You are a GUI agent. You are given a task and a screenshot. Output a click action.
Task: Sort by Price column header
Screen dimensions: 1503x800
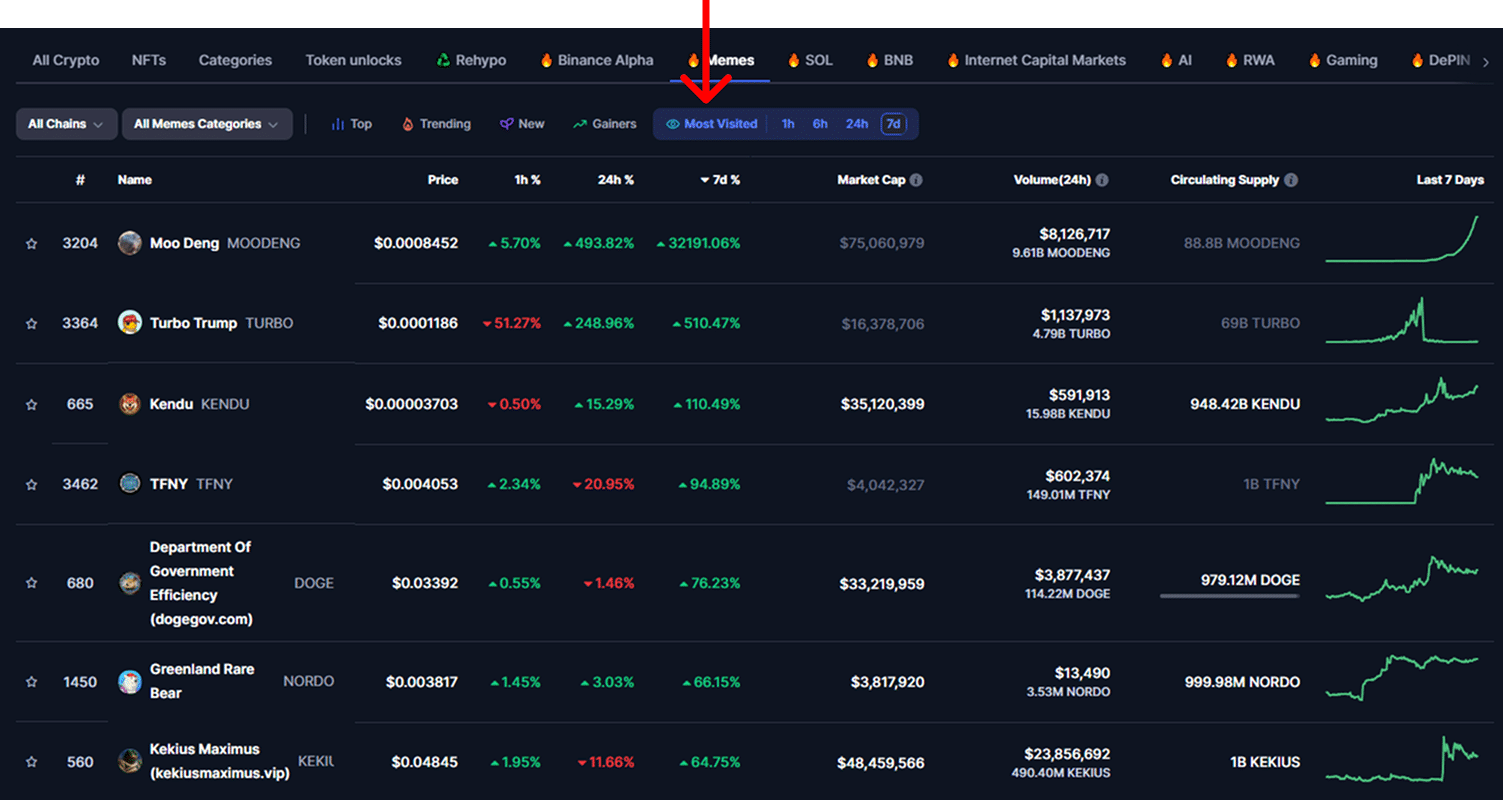point(443,180)
